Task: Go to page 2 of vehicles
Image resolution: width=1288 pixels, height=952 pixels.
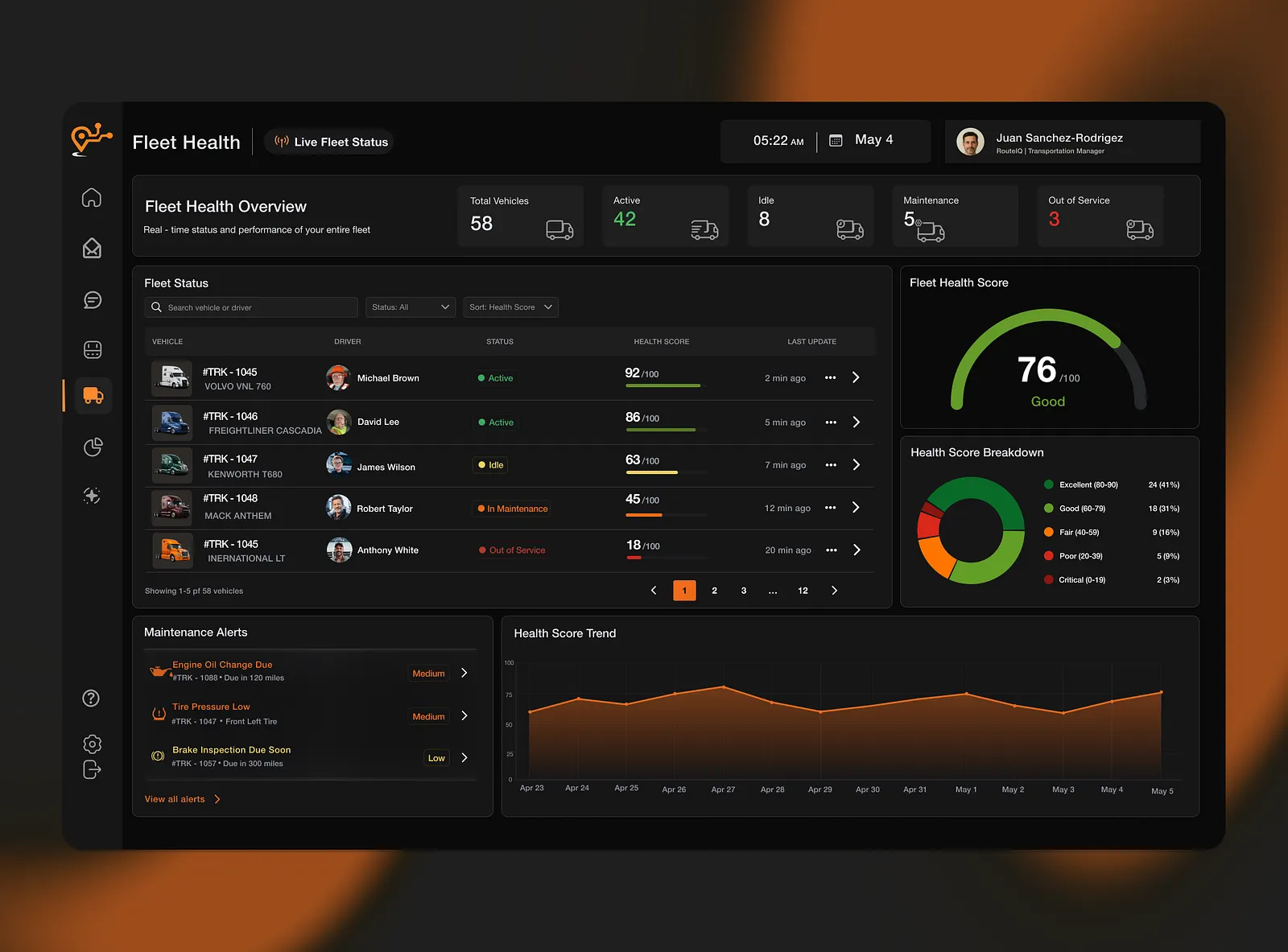Action: point(714,591)
